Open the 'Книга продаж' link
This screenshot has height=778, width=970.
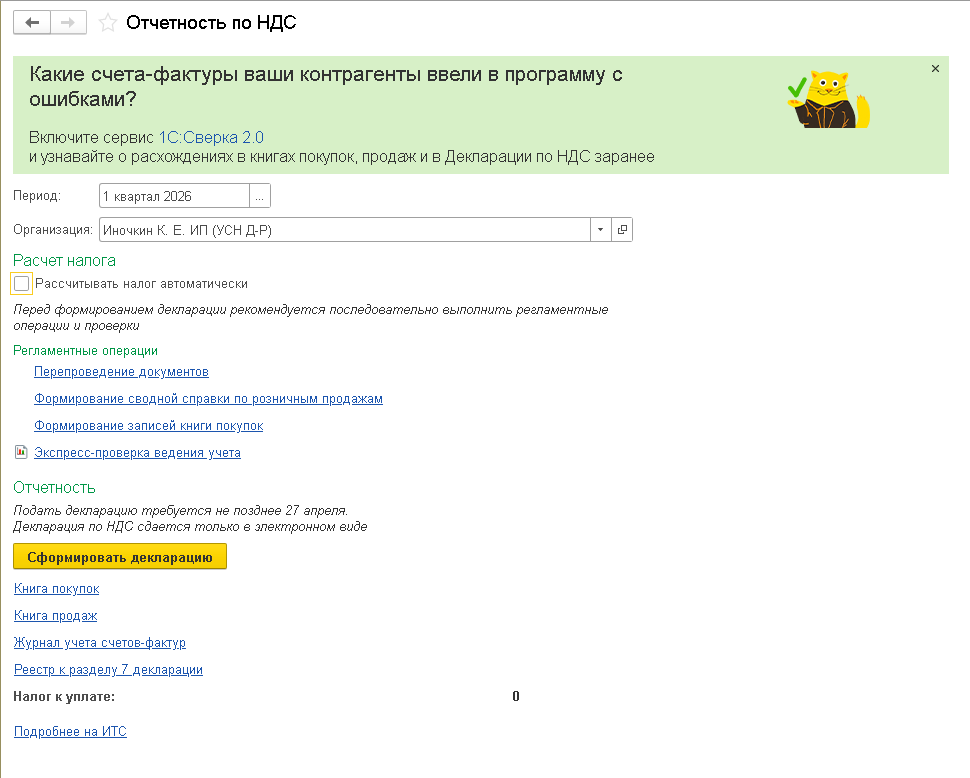coord(55,616)
